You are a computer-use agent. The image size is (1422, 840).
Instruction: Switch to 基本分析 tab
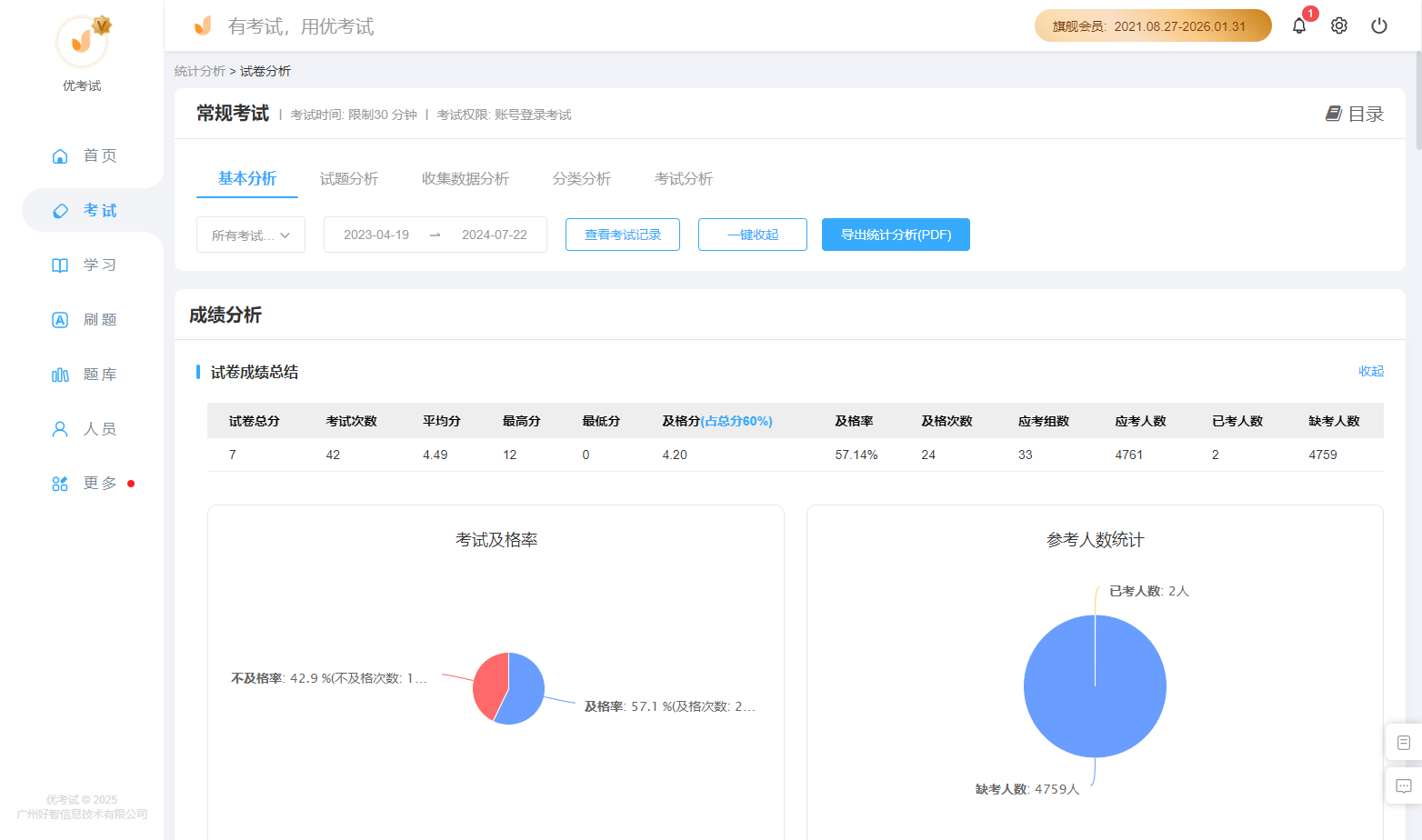[247, 179]
